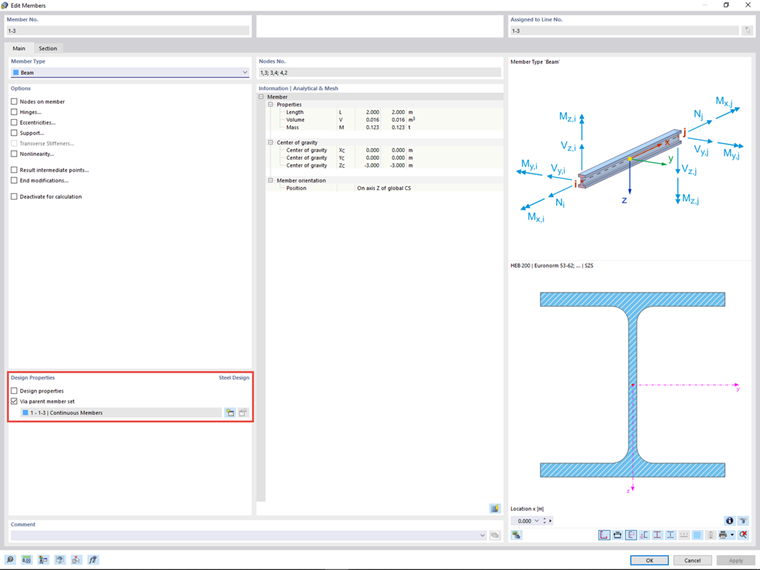This screenshot has width=760, height=570.
Task: Enable End modifications... checkbox
Action: point(14,180)
